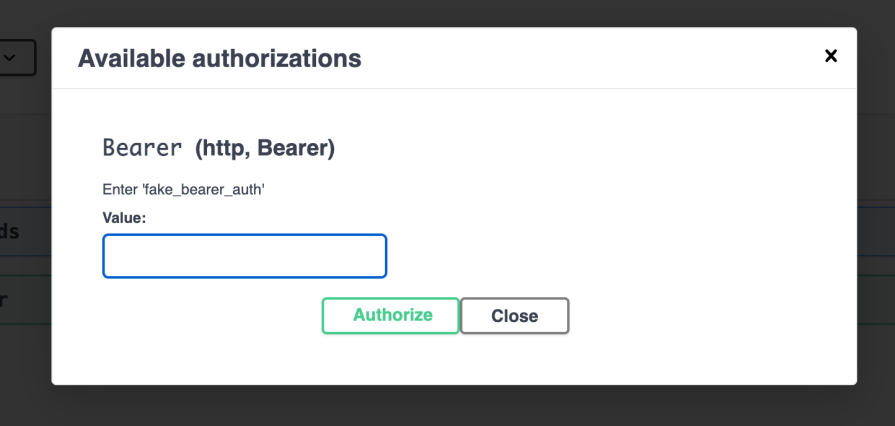Click the (http, Bearer) type text
Viewport: 895px width, 426px height.
[x=265, y=149]
